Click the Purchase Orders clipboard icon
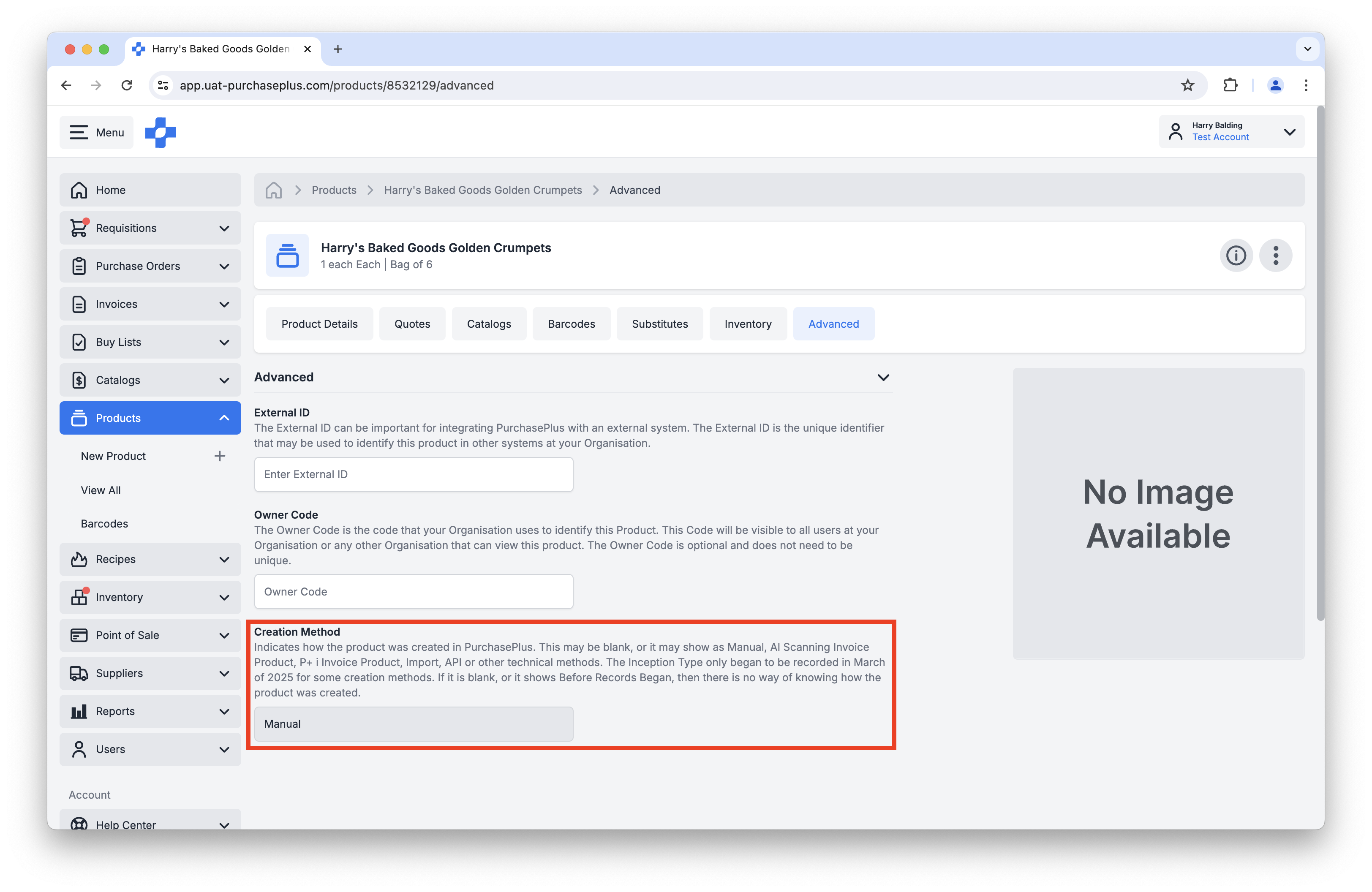This screenshot has height=892, width=1372. pos(79,266)
